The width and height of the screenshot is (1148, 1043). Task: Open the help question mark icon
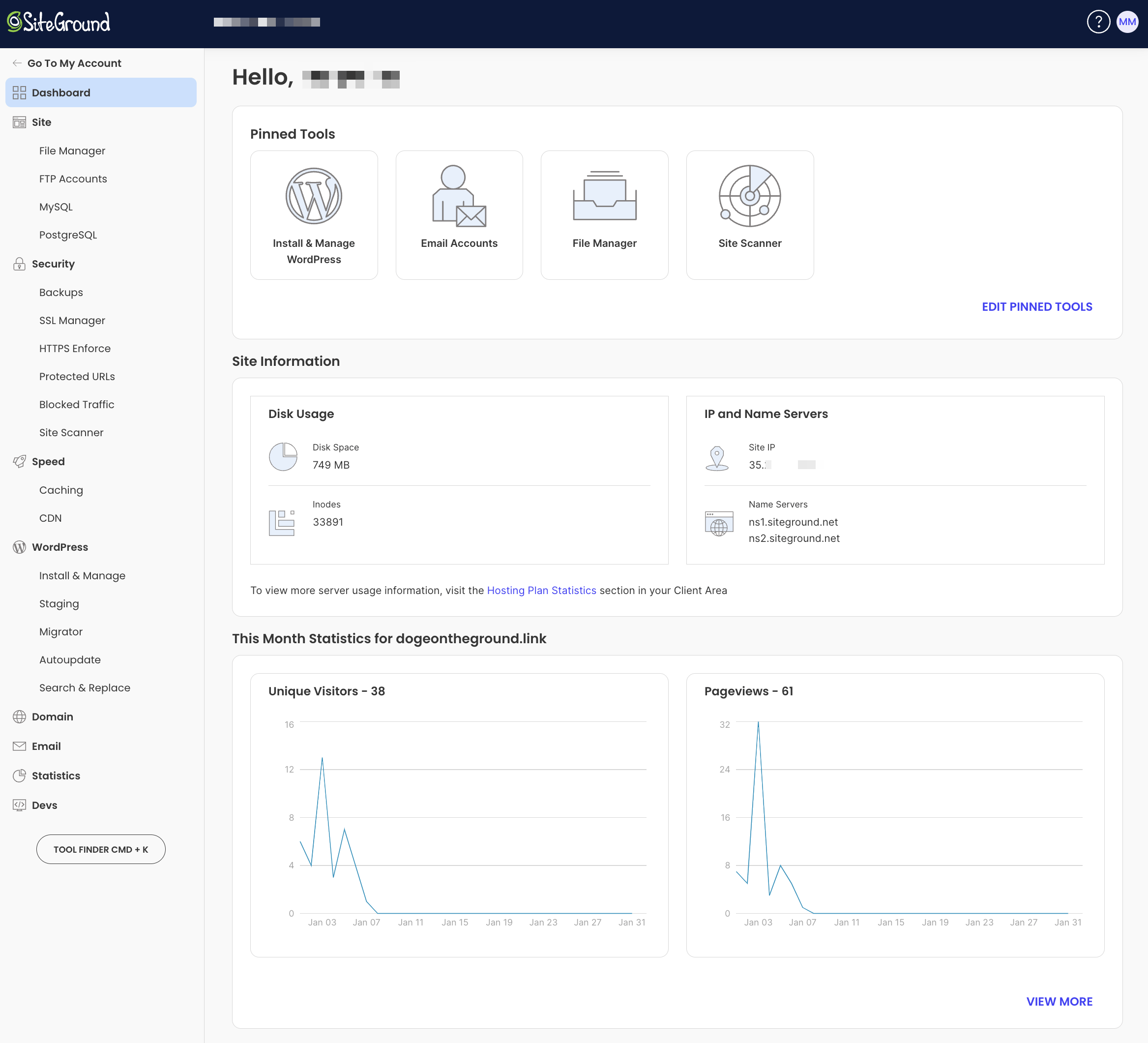tap(1098, 22)
